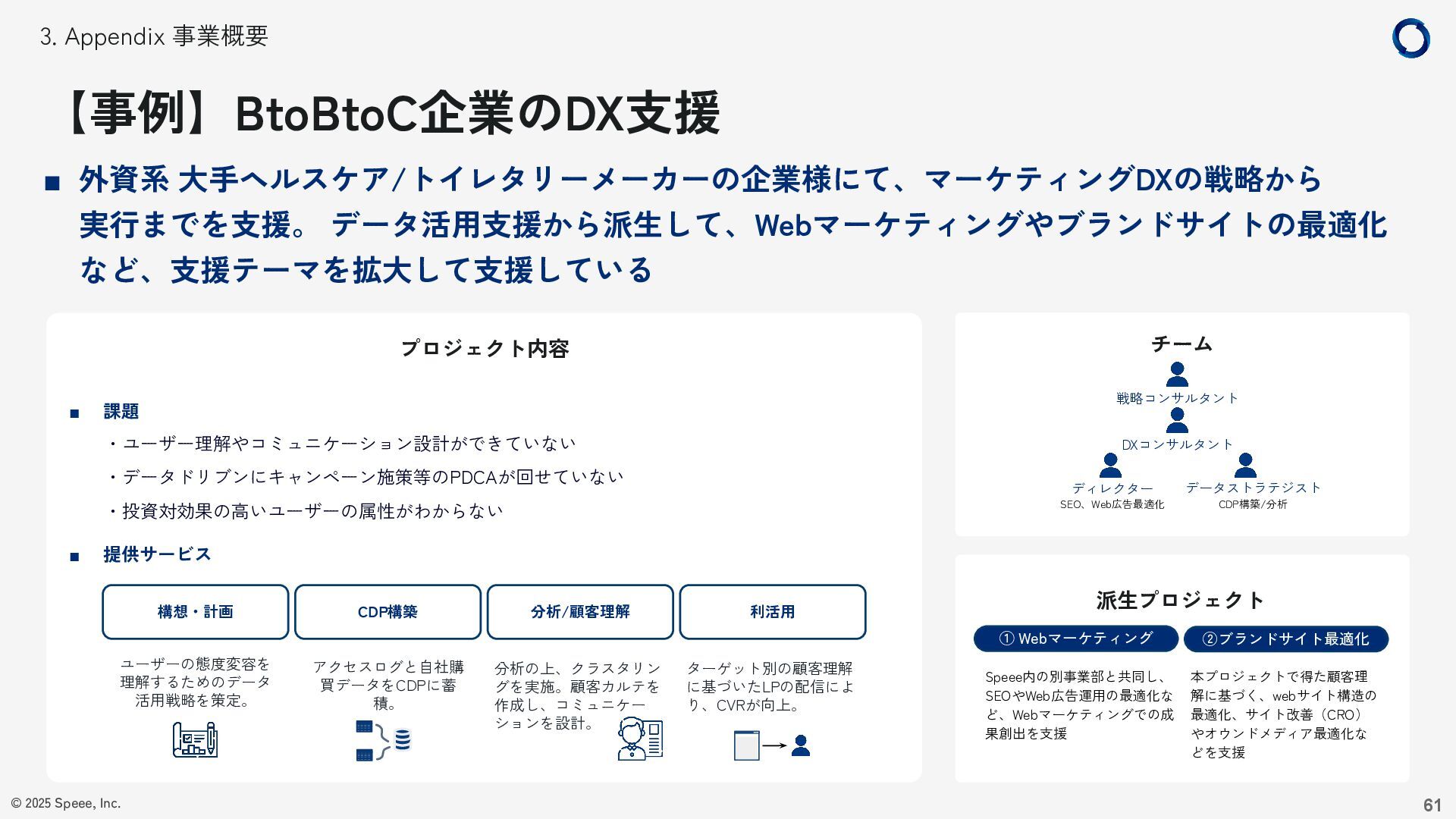Click page number 61
This screenshot has width=1456, height=819.
point(1432,805)
